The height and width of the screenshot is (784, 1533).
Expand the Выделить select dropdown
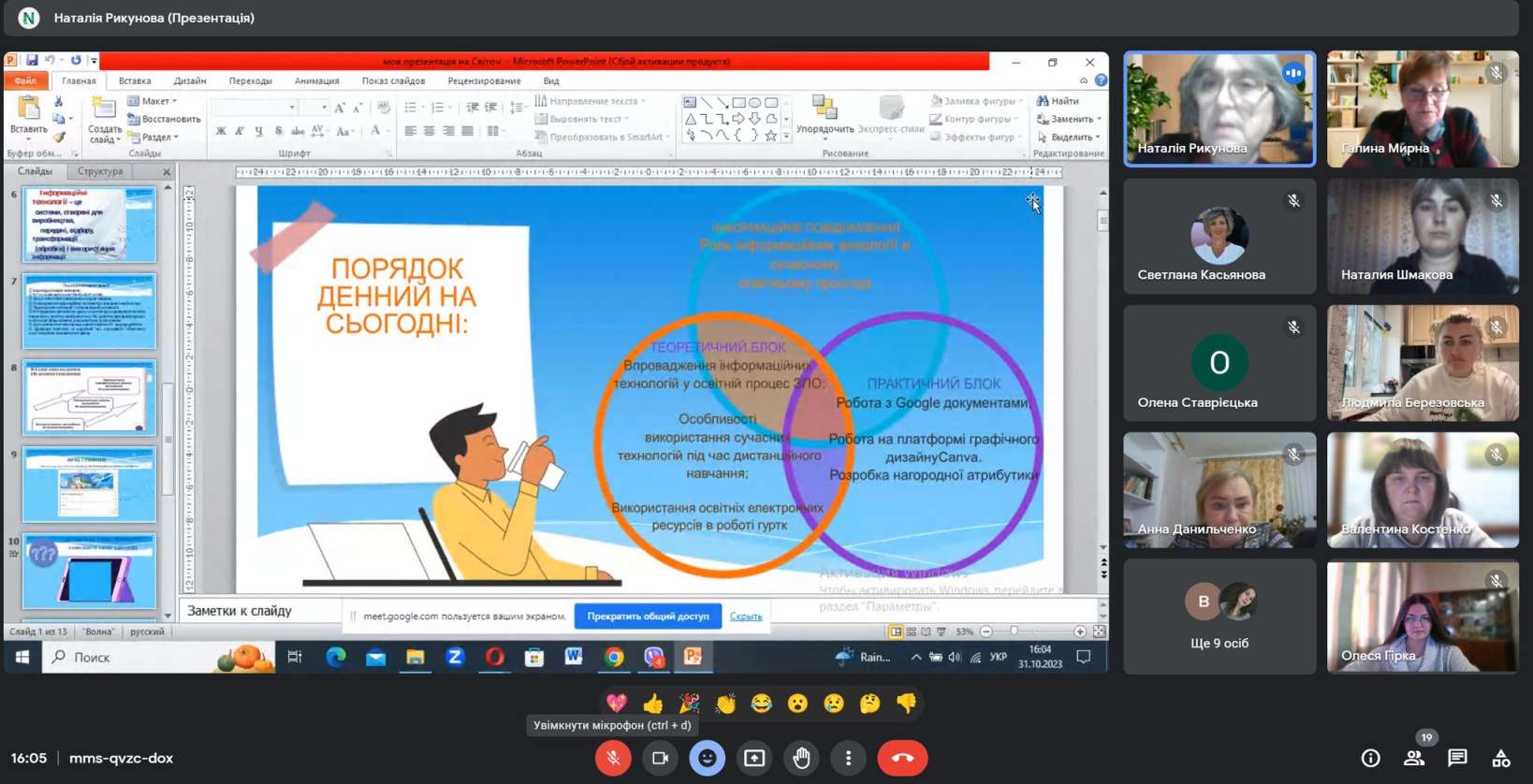[1068, 137]
